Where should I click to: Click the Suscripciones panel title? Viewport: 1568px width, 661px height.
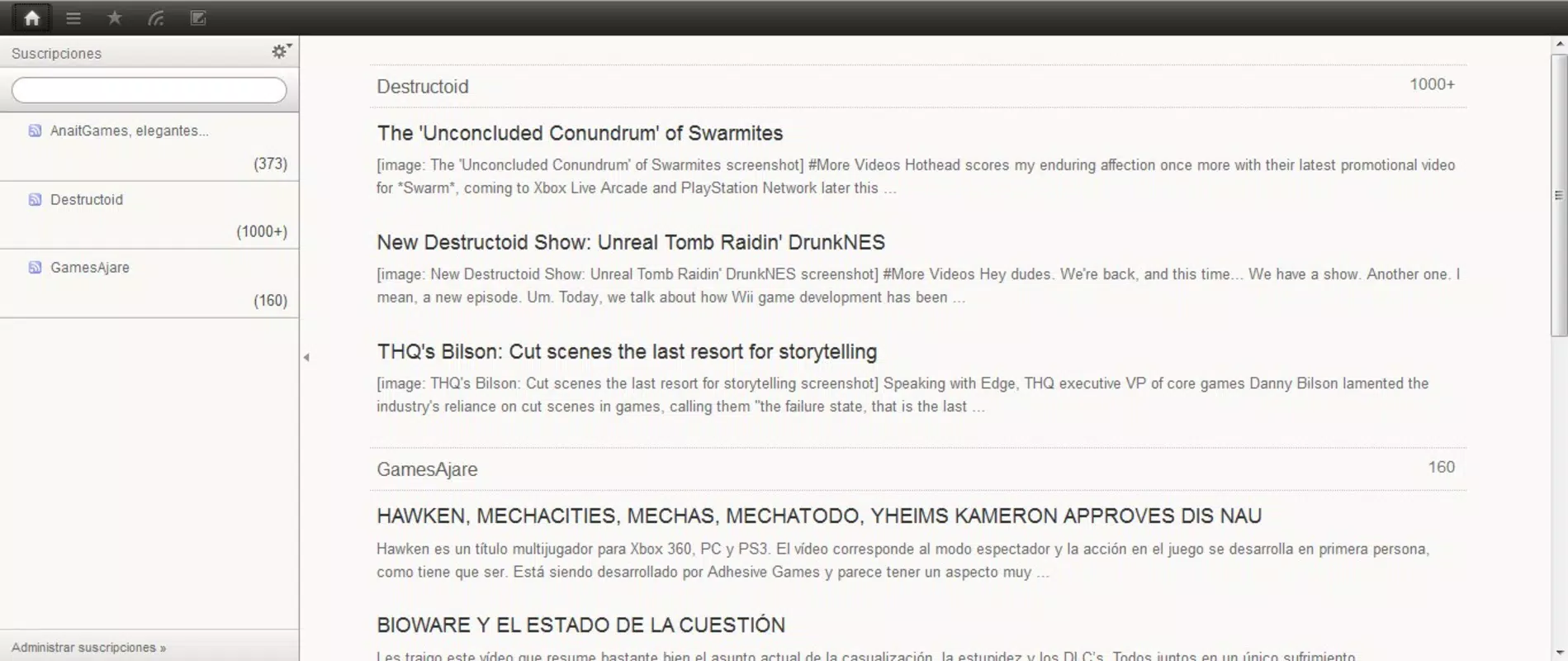coord(56,53)
